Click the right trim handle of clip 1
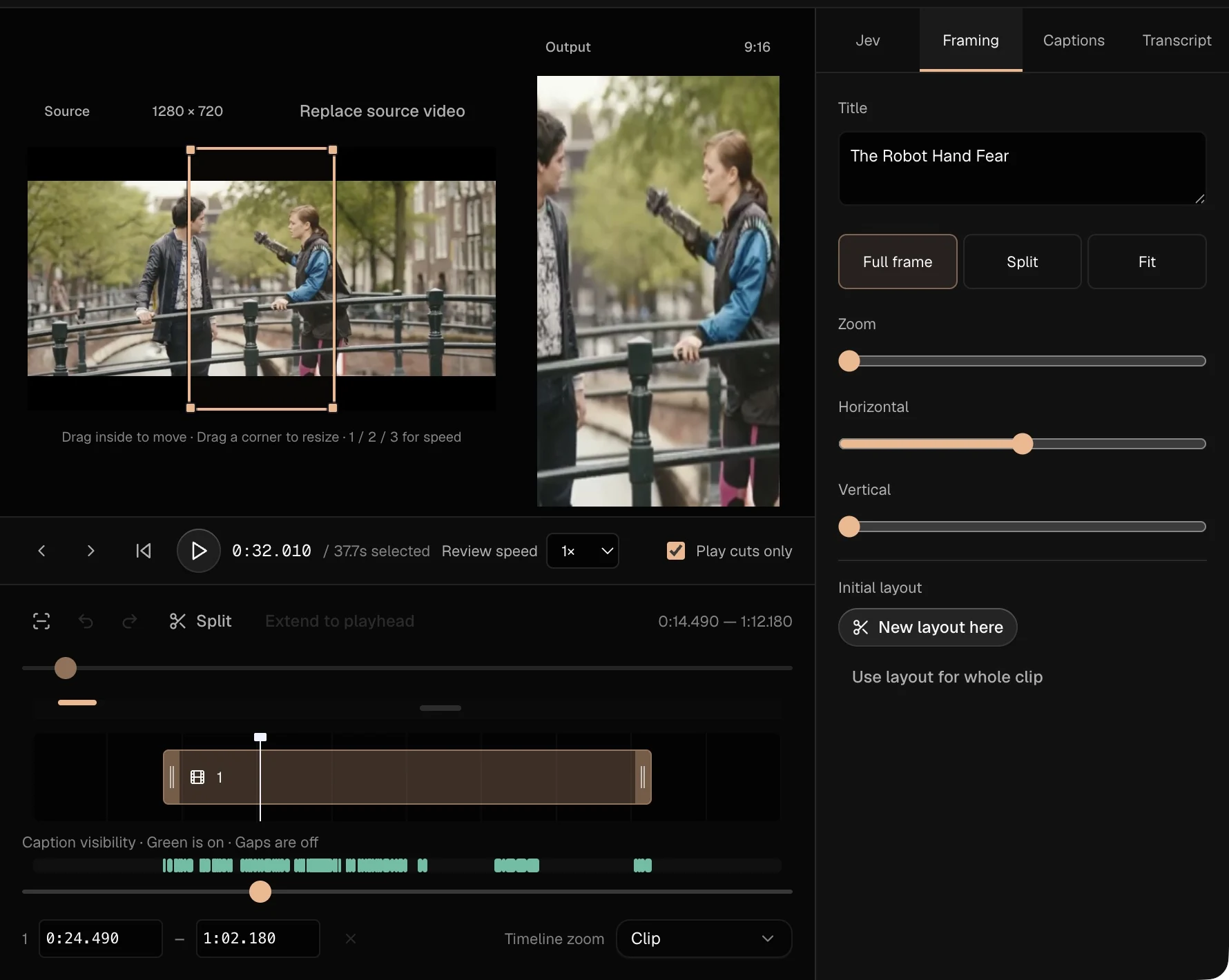Image resolution: width=1229 pixels, height=980 pixels. (x=643, y=777)
